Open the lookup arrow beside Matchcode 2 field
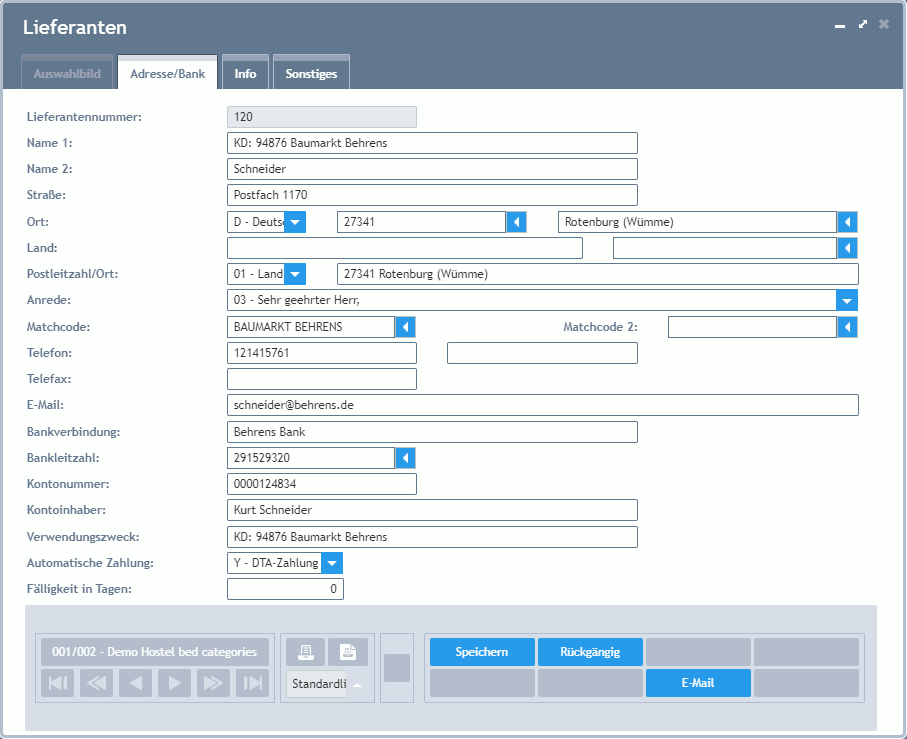The height and width of the screenshot is (739, 907). pyautogui.click(x=847, y=327)
